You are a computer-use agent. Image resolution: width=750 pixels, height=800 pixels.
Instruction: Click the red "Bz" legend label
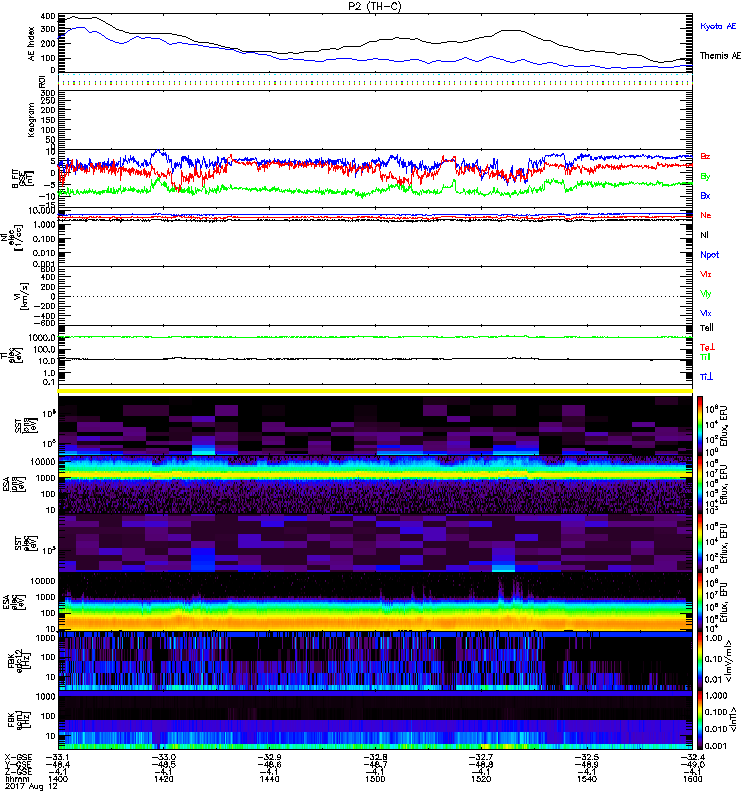[x=705, y=156]
